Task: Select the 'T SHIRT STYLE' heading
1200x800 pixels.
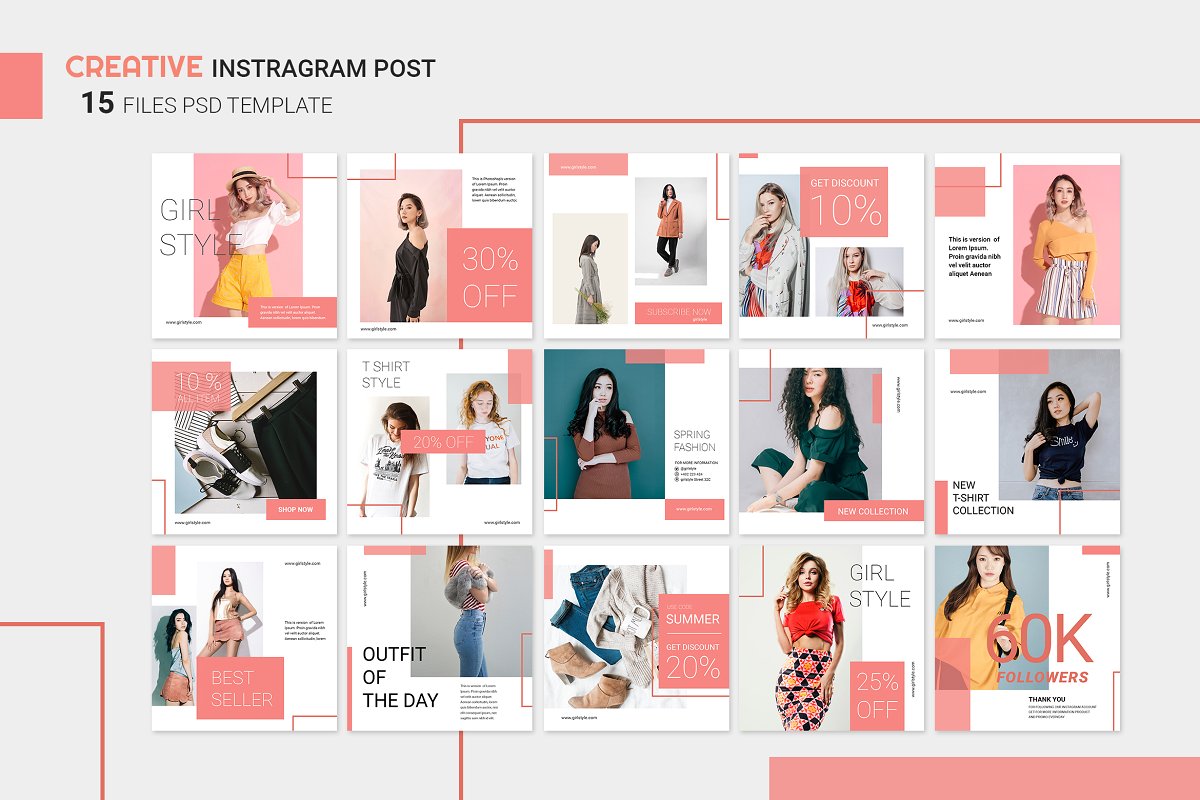Action: (386, 375)
